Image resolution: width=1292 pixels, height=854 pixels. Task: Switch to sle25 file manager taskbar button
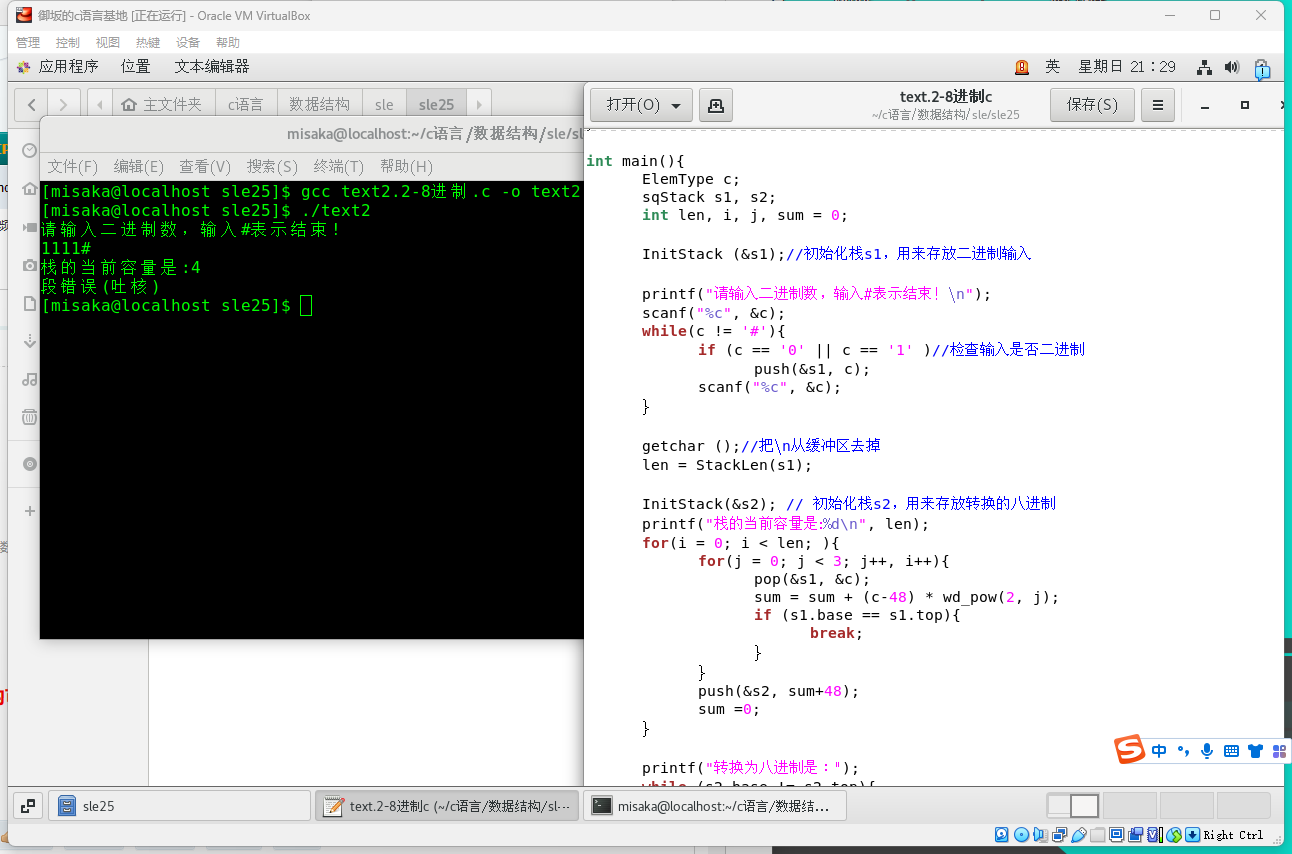(180, 805)
